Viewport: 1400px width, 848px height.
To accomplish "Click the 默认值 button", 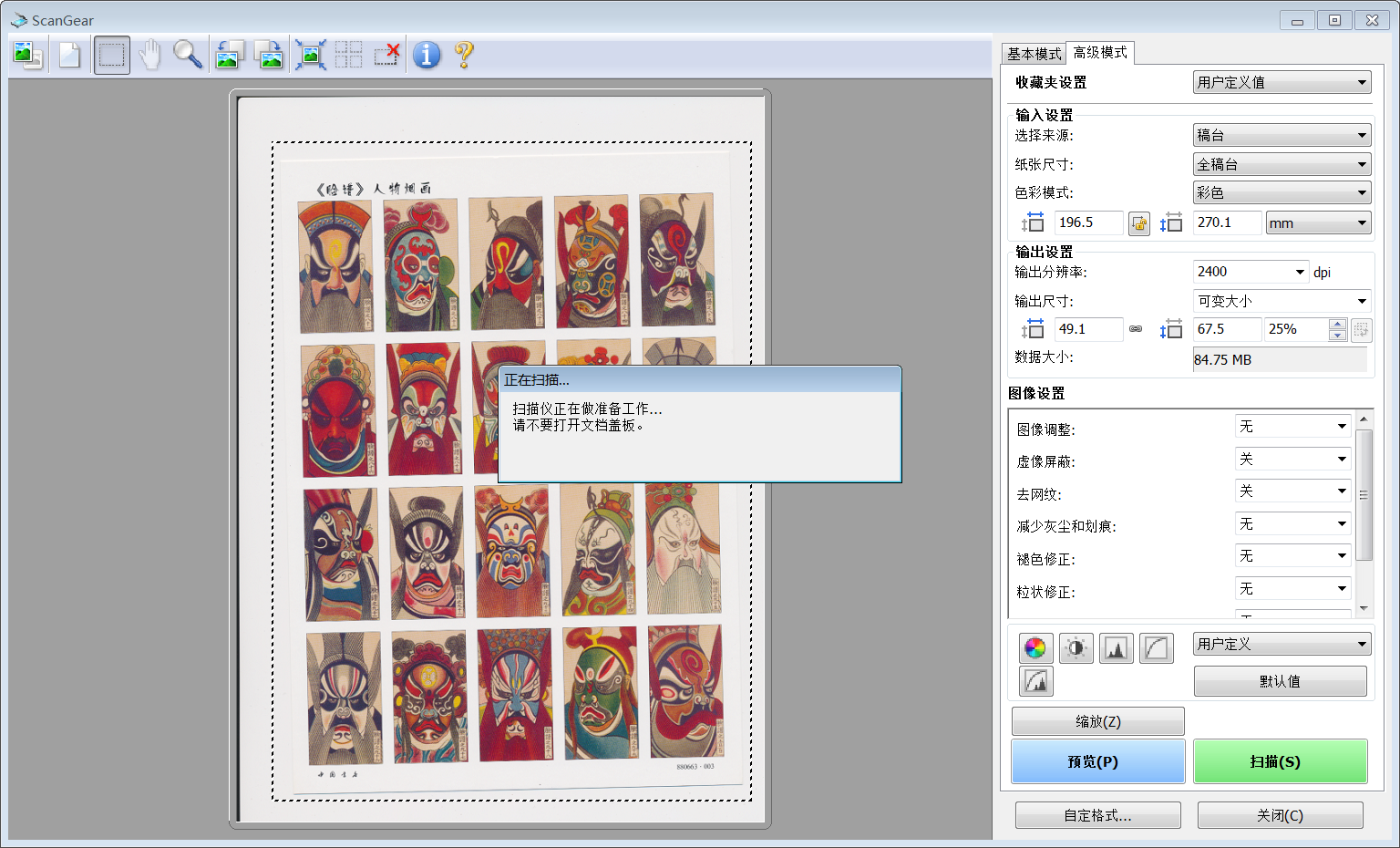I will pyautogui.click(x=1280, y=681).
